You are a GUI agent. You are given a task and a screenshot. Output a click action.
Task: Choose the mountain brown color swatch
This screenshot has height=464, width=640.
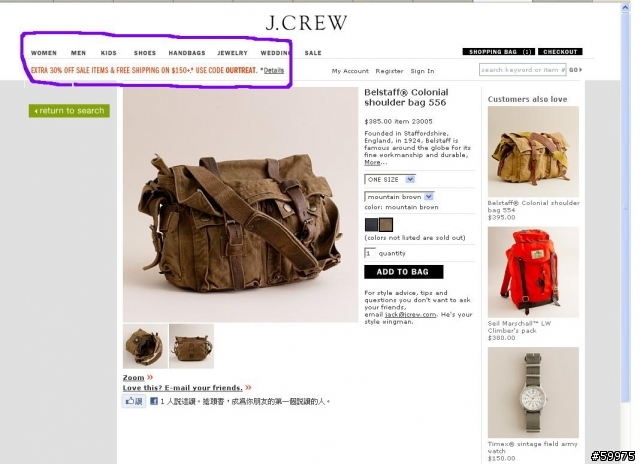pyautogui.click(x=386, y=224)
